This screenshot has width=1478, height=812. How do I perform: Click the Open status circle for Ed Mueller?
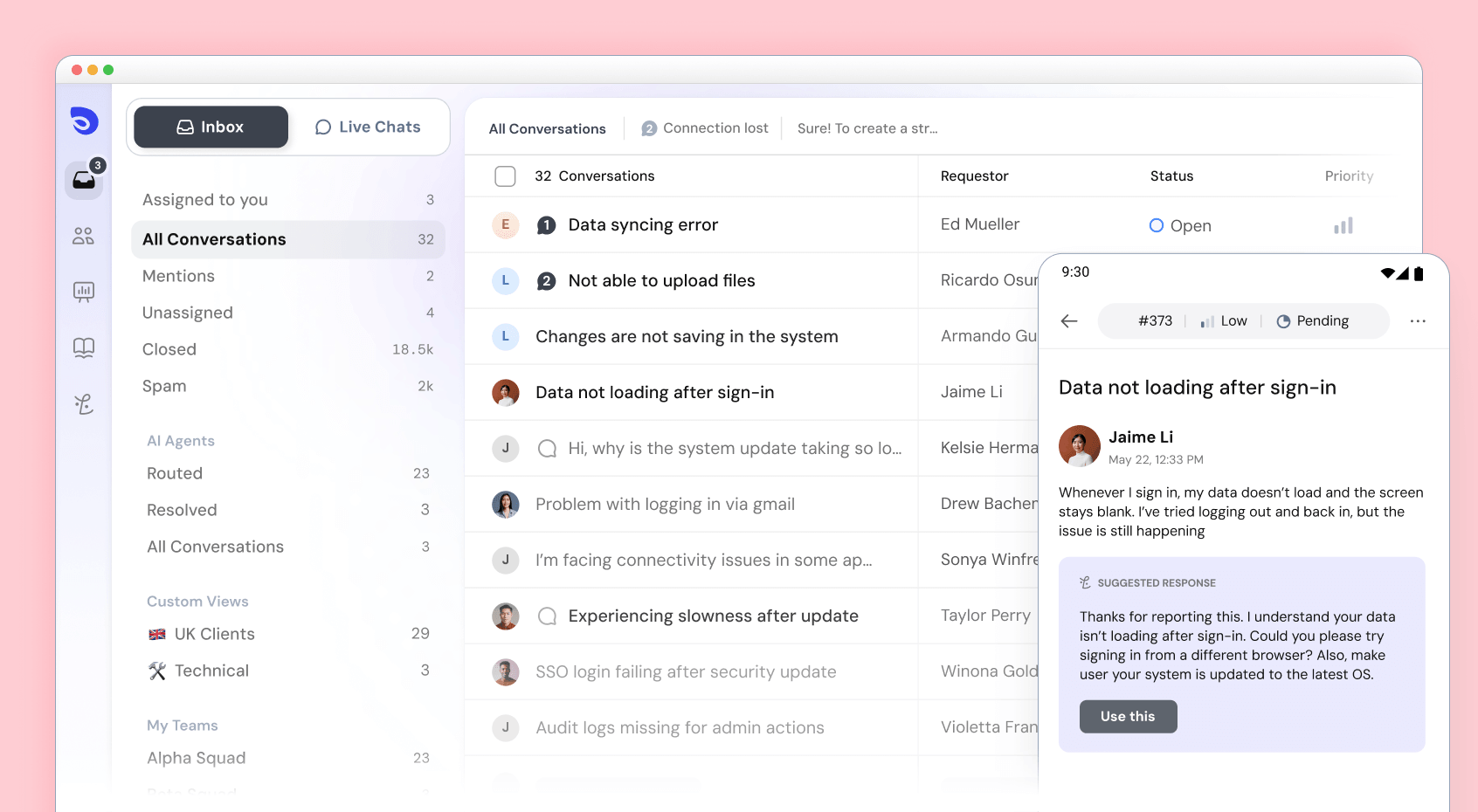coord(1156,225)
